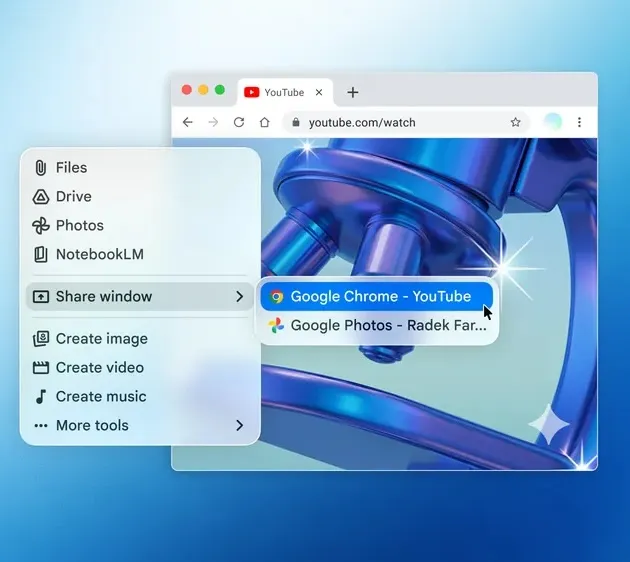Select the Photos pinwheel icon
630x562 pixels.
click(x=41, y=226)
